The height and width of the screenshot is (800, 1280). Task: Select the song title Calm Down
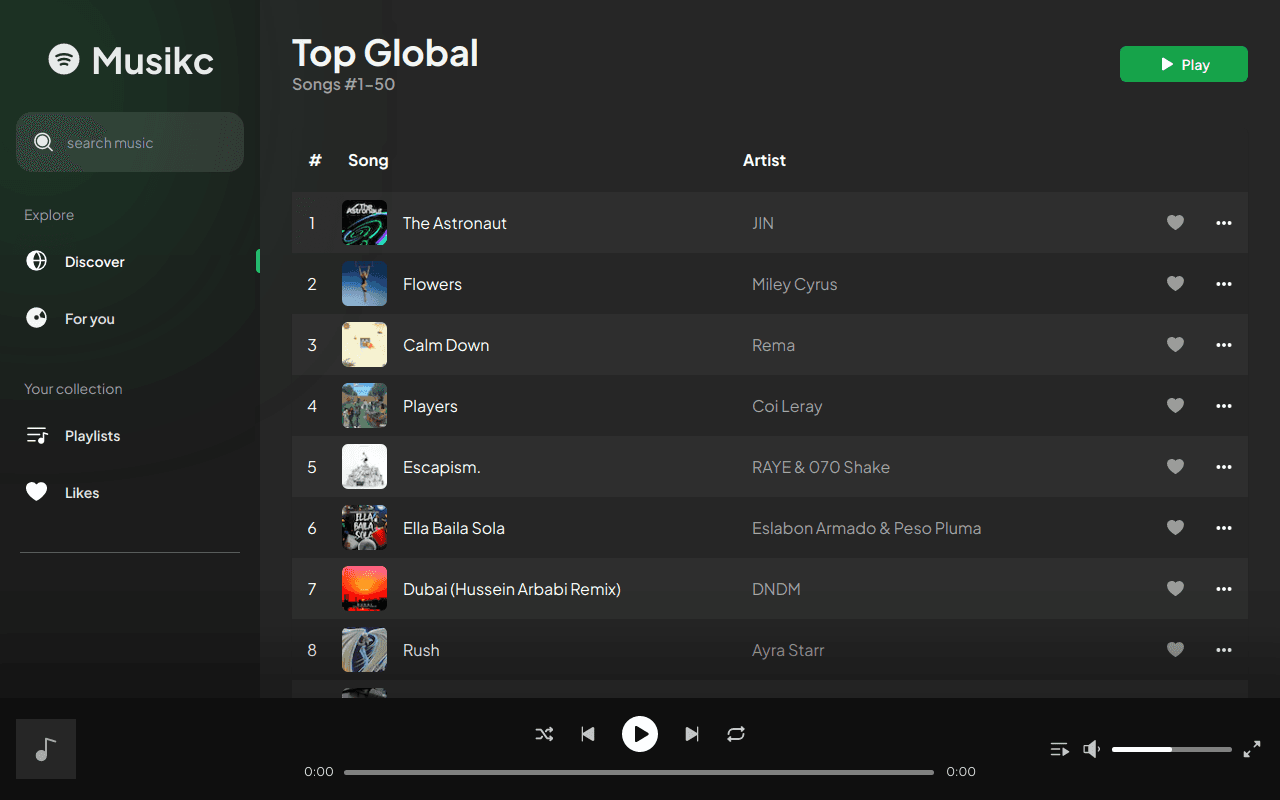446,345
